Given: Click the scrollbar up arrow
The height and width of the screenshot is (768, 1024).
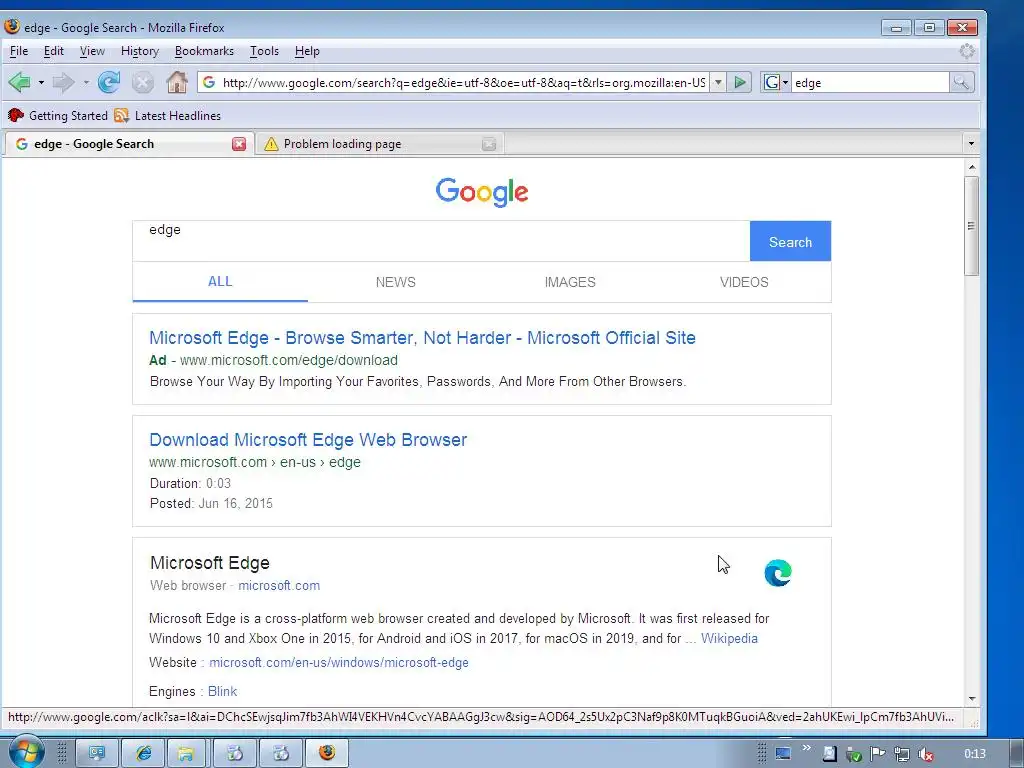Looking at the screenshot, I should (972, 167).
